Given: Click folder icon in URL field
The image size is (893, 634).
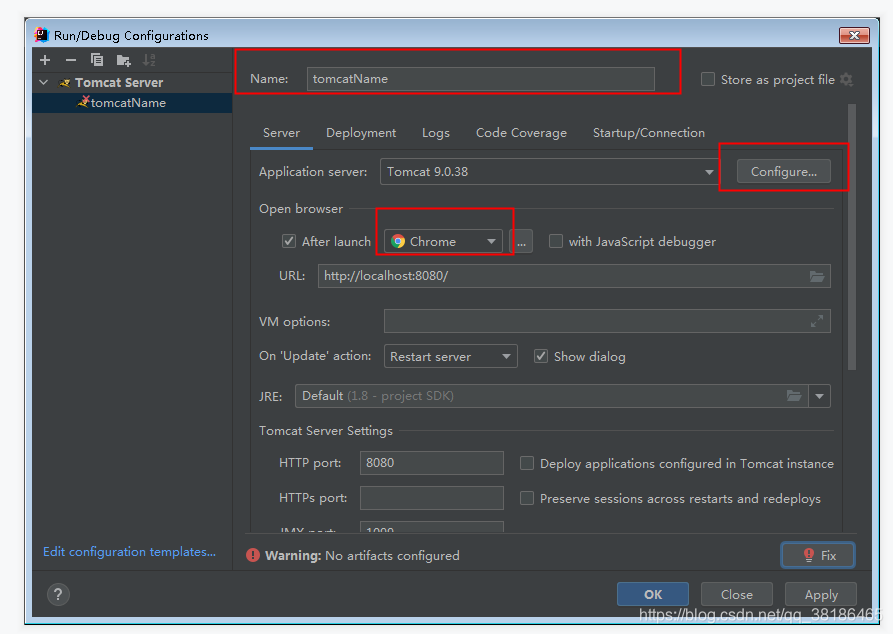Looking at the screenshot, I should [x=817, y=276].
